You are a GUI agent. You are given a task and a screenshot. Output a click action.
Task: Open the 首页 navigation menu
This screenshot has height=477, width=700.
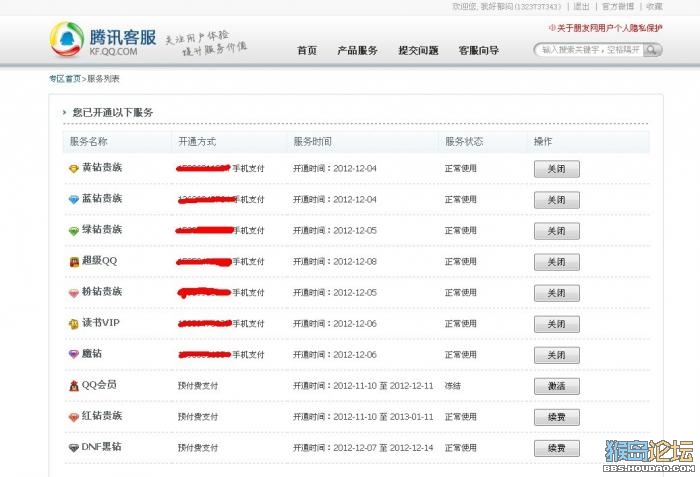point(307,50)
